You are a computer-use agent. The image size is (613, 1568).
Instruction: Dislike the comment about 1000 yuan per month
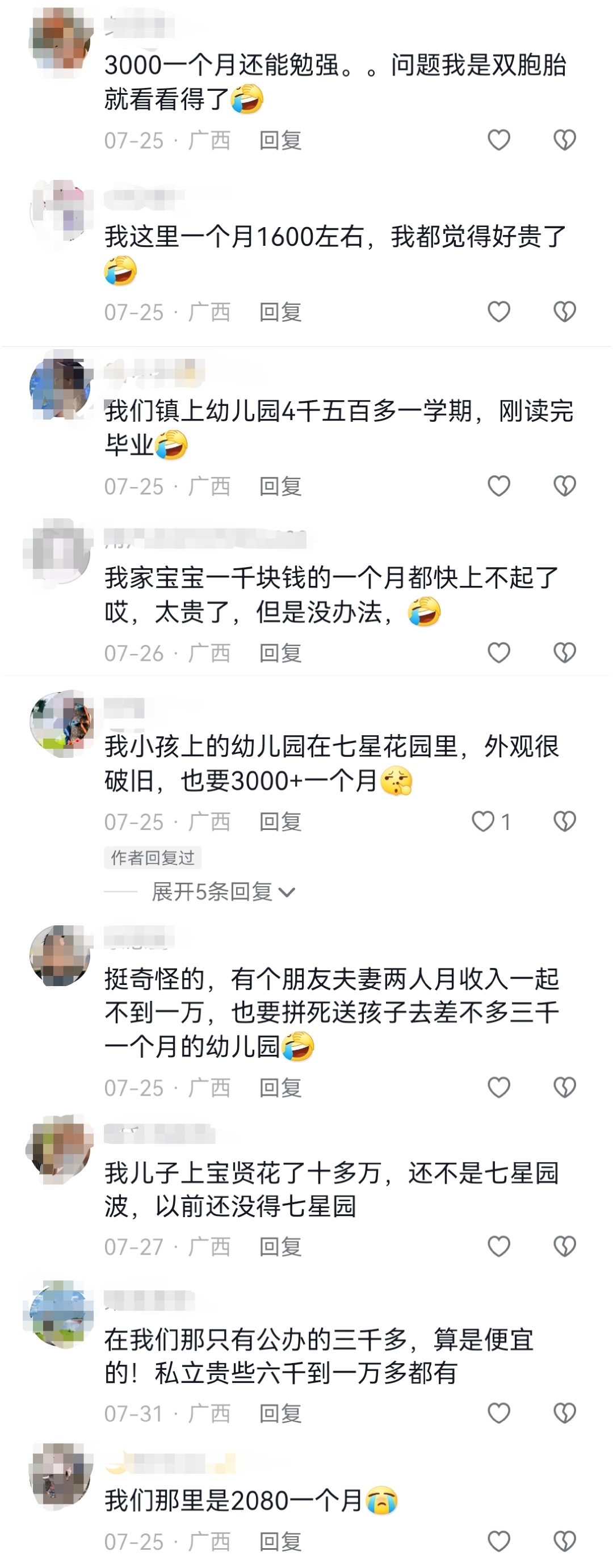[564, 652]
